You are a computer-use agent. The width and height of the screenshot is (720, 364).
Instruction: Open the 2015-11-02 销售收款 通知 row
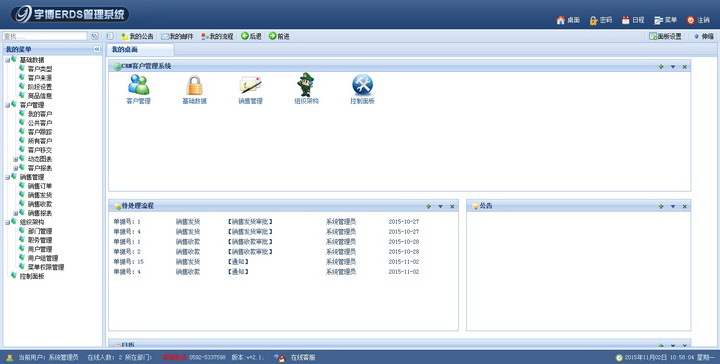pyautogui.click(x=266, y=272)
